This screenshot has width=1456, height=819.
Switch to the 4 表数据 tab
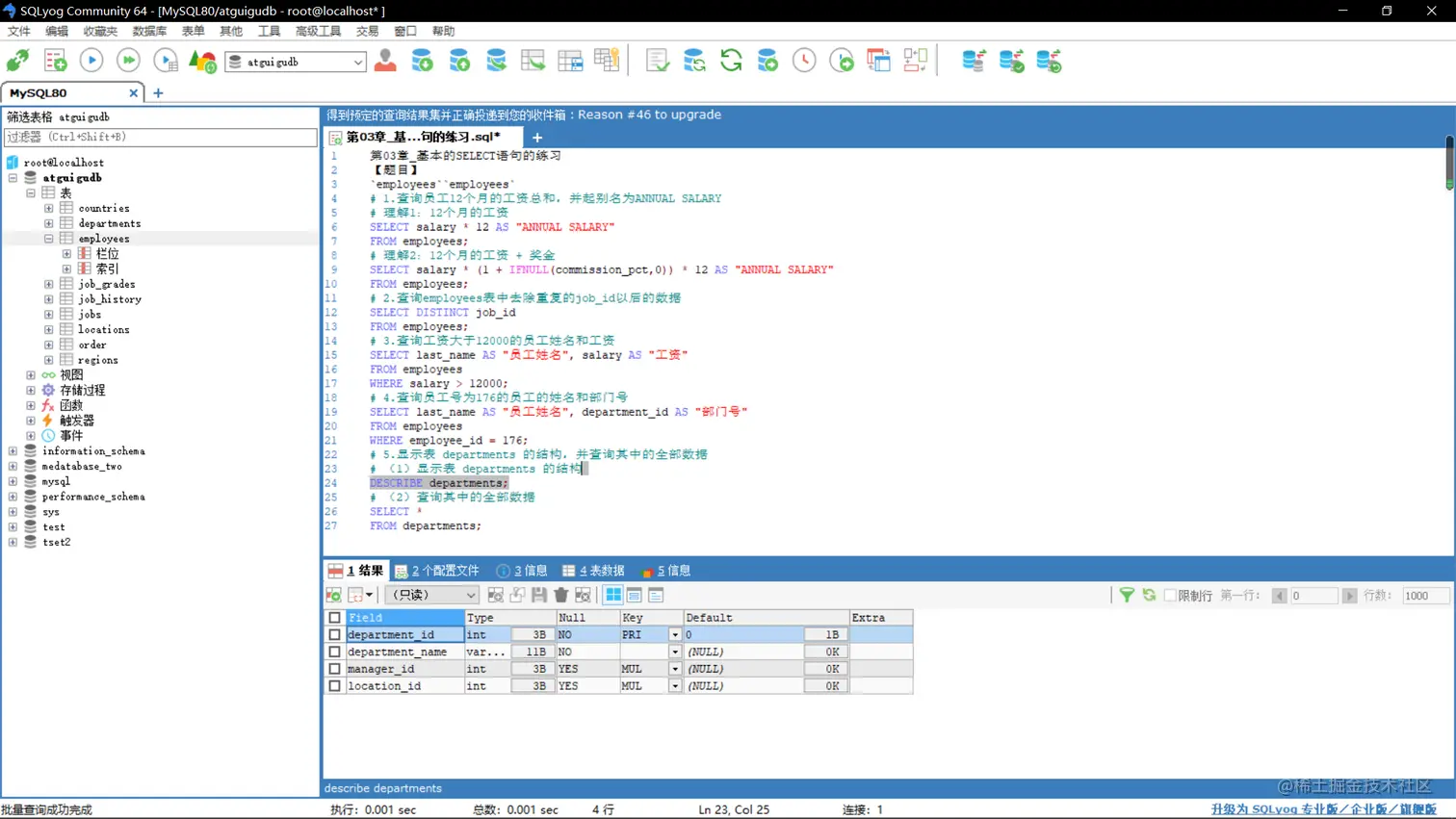point(593,571)
